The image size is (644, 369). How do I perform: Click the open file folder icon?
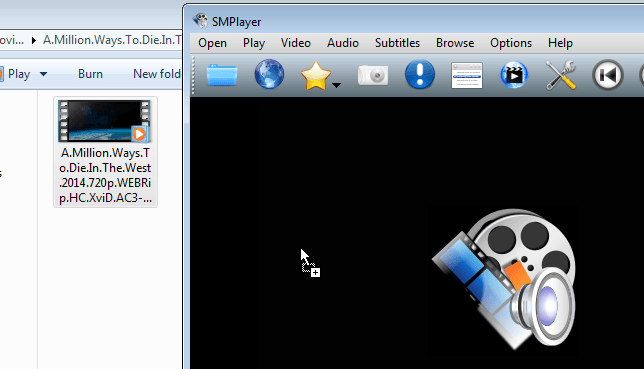(222, 75)
